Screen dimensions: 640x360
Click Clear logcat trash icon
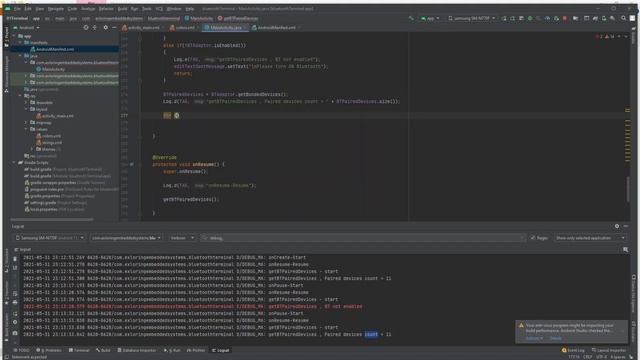point(15,259)
